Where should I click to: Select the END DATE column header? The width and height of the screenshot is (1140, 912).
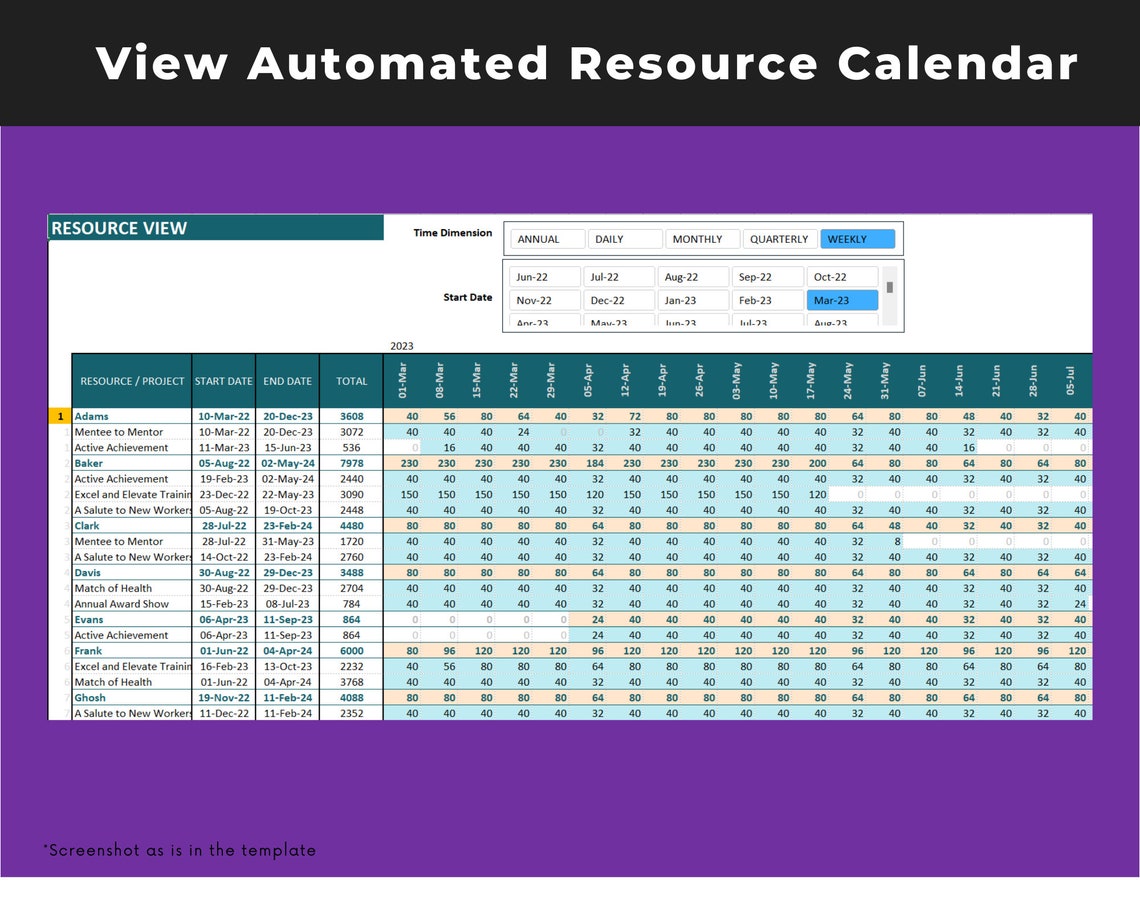click(287, 381)
